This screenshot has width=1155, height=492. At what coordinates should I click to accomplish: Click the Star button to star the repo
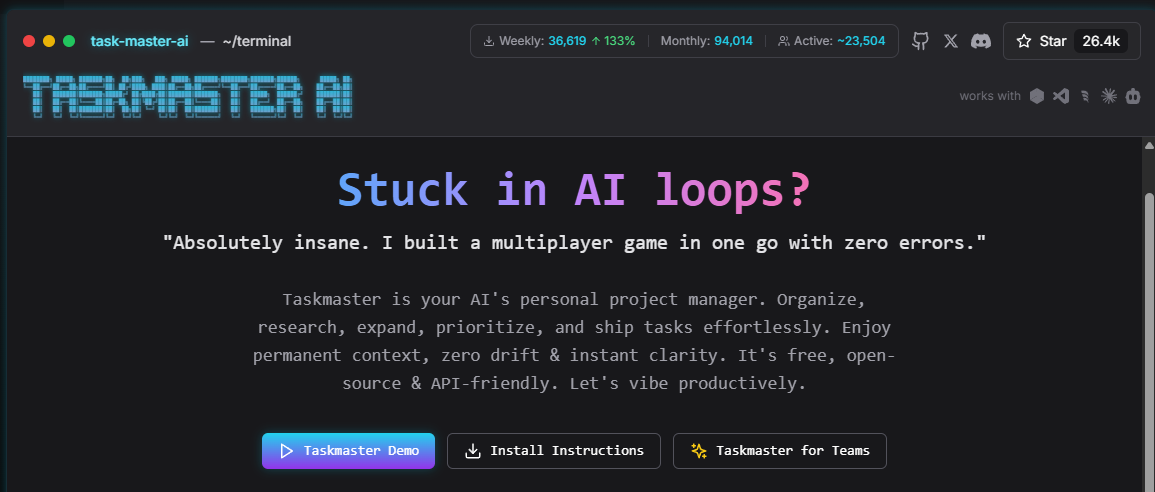coord(1072,41)
